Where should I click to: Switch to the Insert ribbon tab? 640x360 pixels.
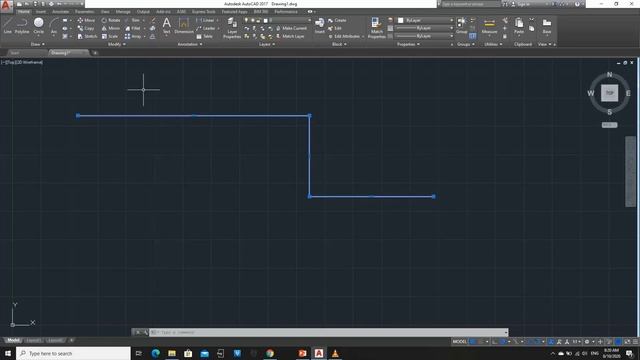[x=41, y=12]
